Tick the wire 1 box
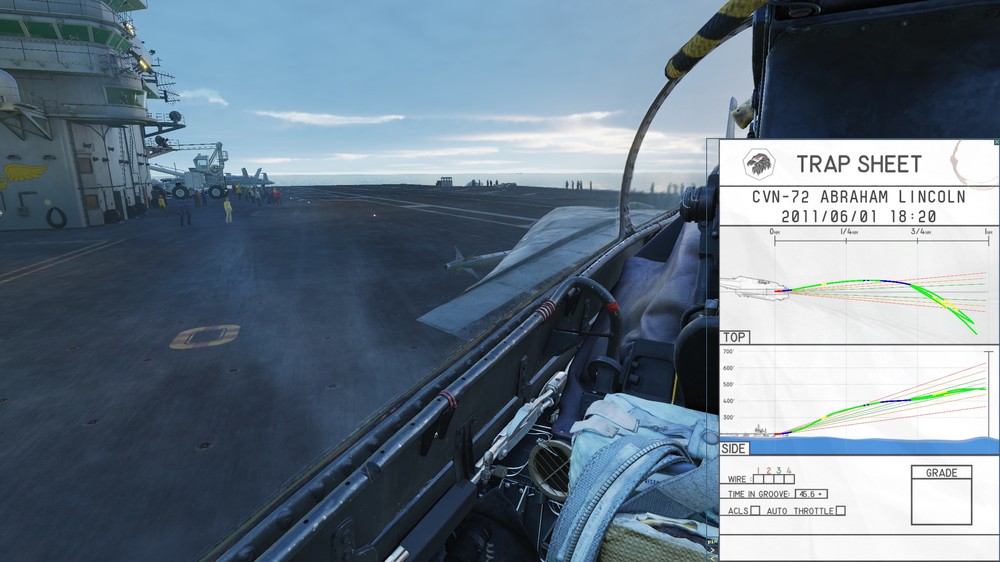Viewport: 1000px width, 562px height. pyautogui.click(x=758, y=479)
